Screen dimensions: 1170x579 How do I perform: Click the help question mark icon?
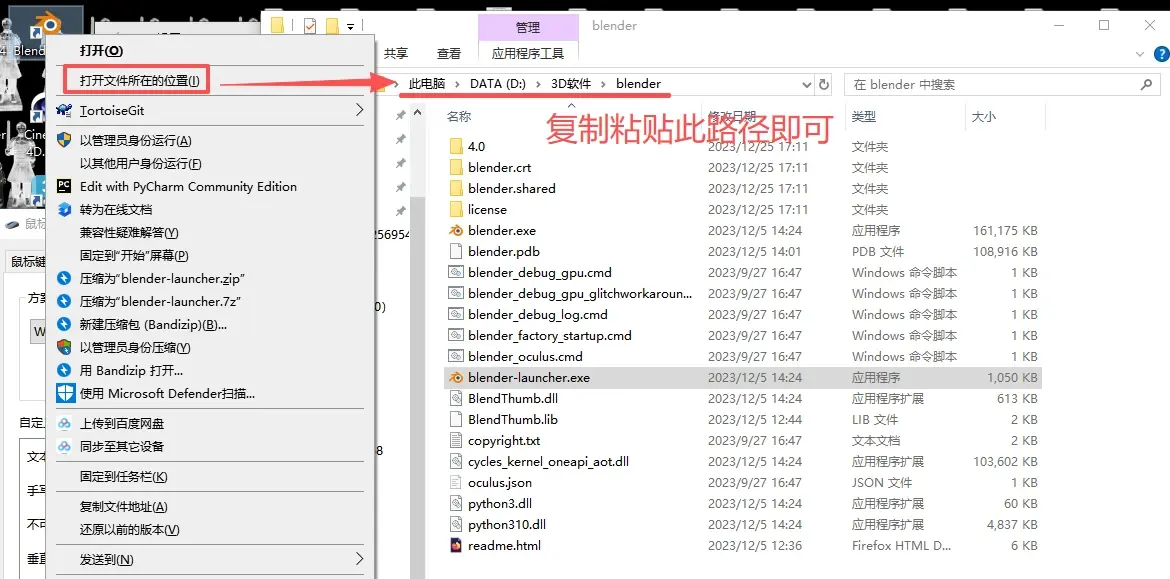[x=1162, y=54]
